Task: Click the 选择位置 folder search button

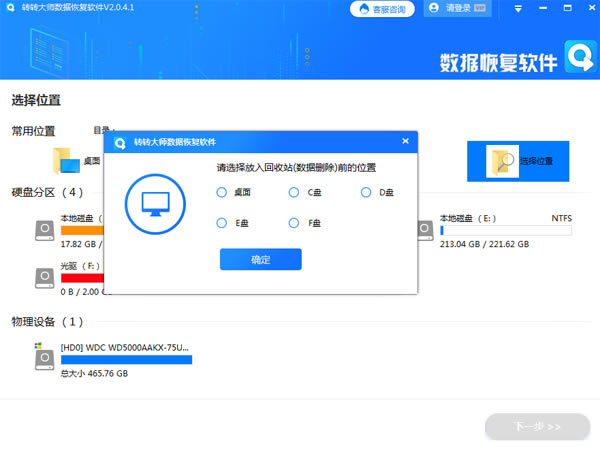Action: coord(518,161)
